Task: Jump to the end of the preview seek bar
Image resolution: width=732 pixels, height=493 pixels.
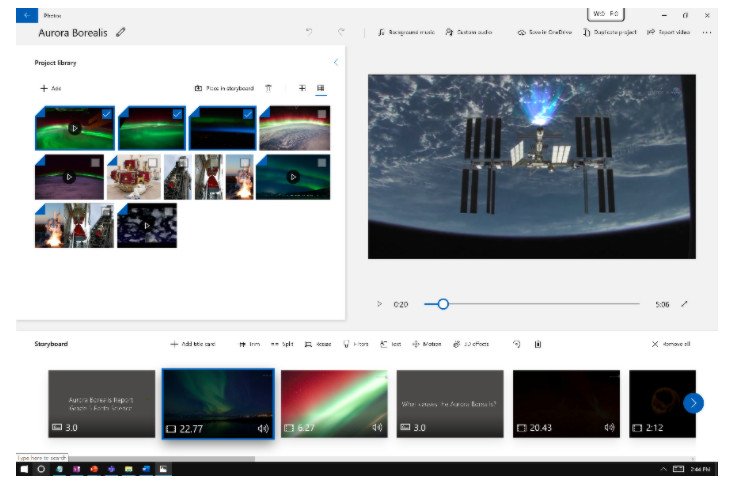Action: pyautogui.click(x=639, y=304)
